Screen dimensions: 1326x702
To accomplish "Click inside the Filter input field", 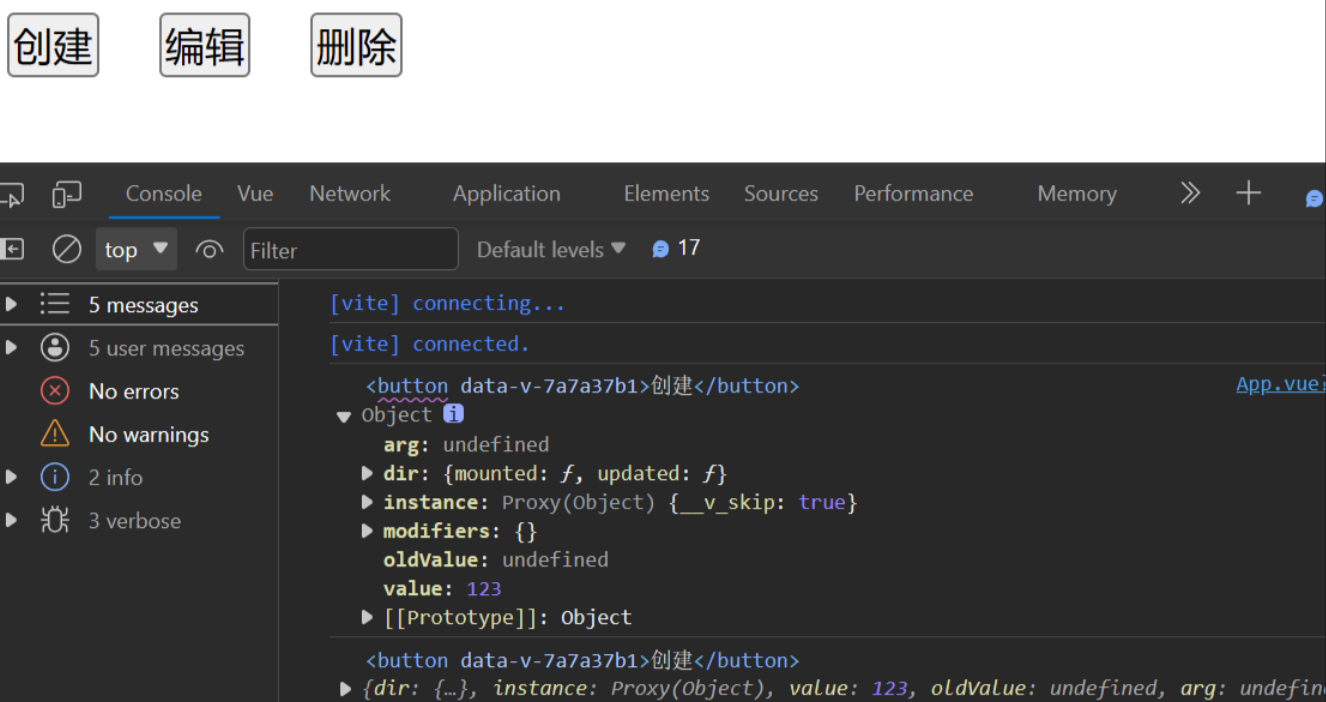I will coord(350,248).
